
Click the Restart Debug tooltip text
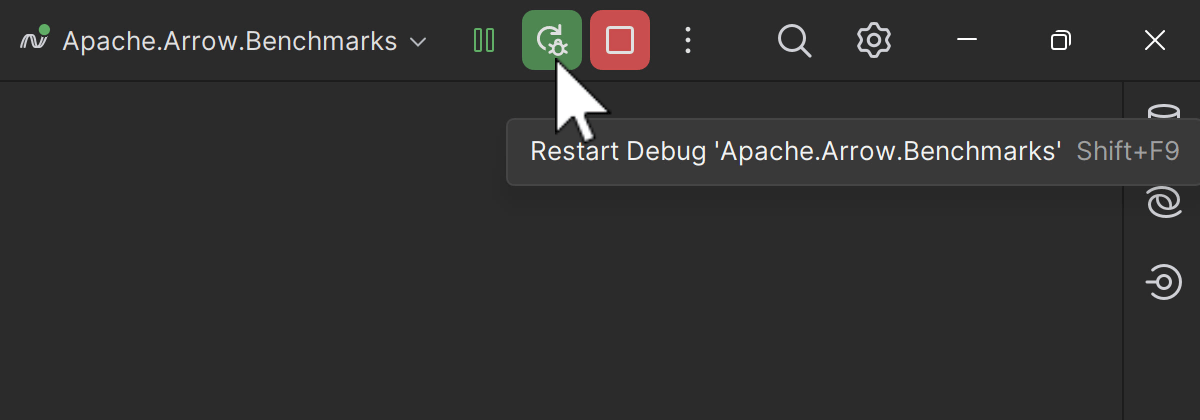[x=795, y=152]
